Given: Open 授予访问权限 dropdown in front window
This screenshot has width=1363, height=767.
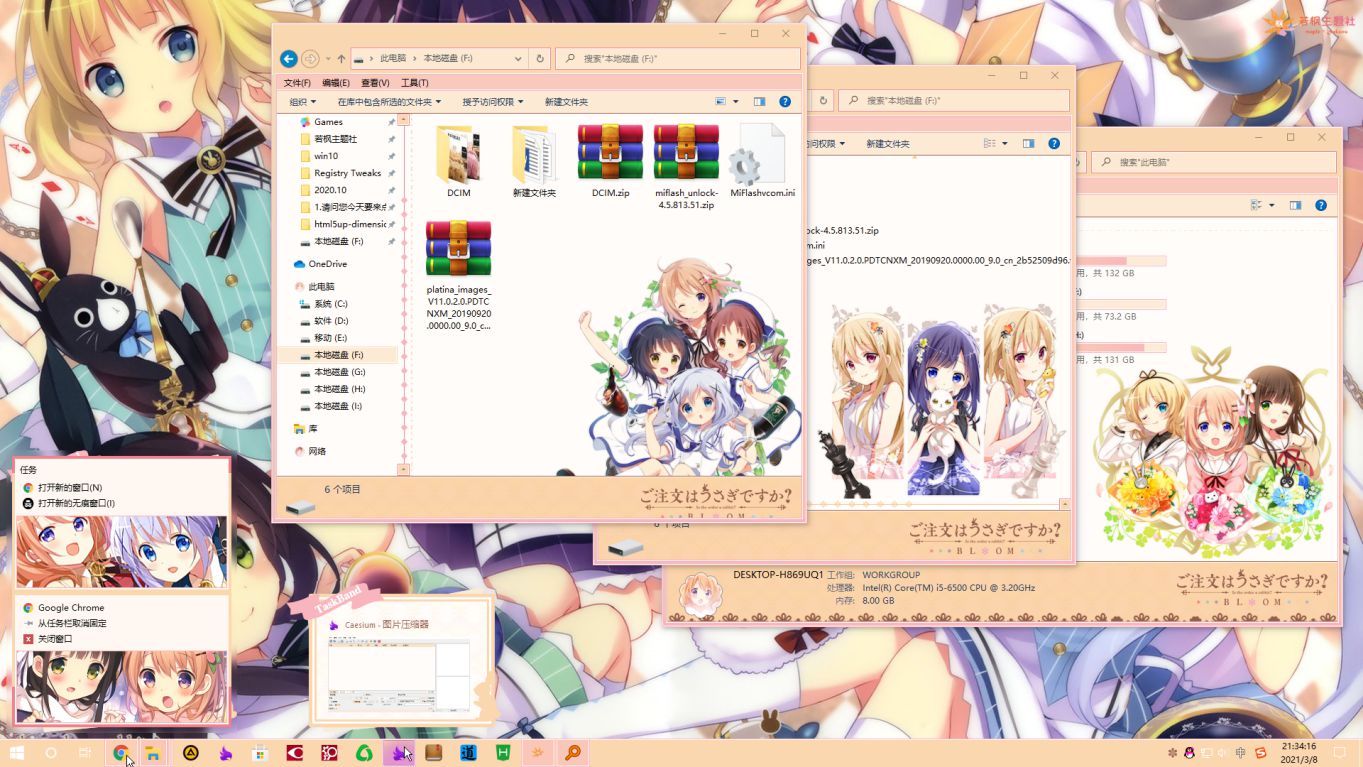Looking at the screenshot, I should pos(493,102).
